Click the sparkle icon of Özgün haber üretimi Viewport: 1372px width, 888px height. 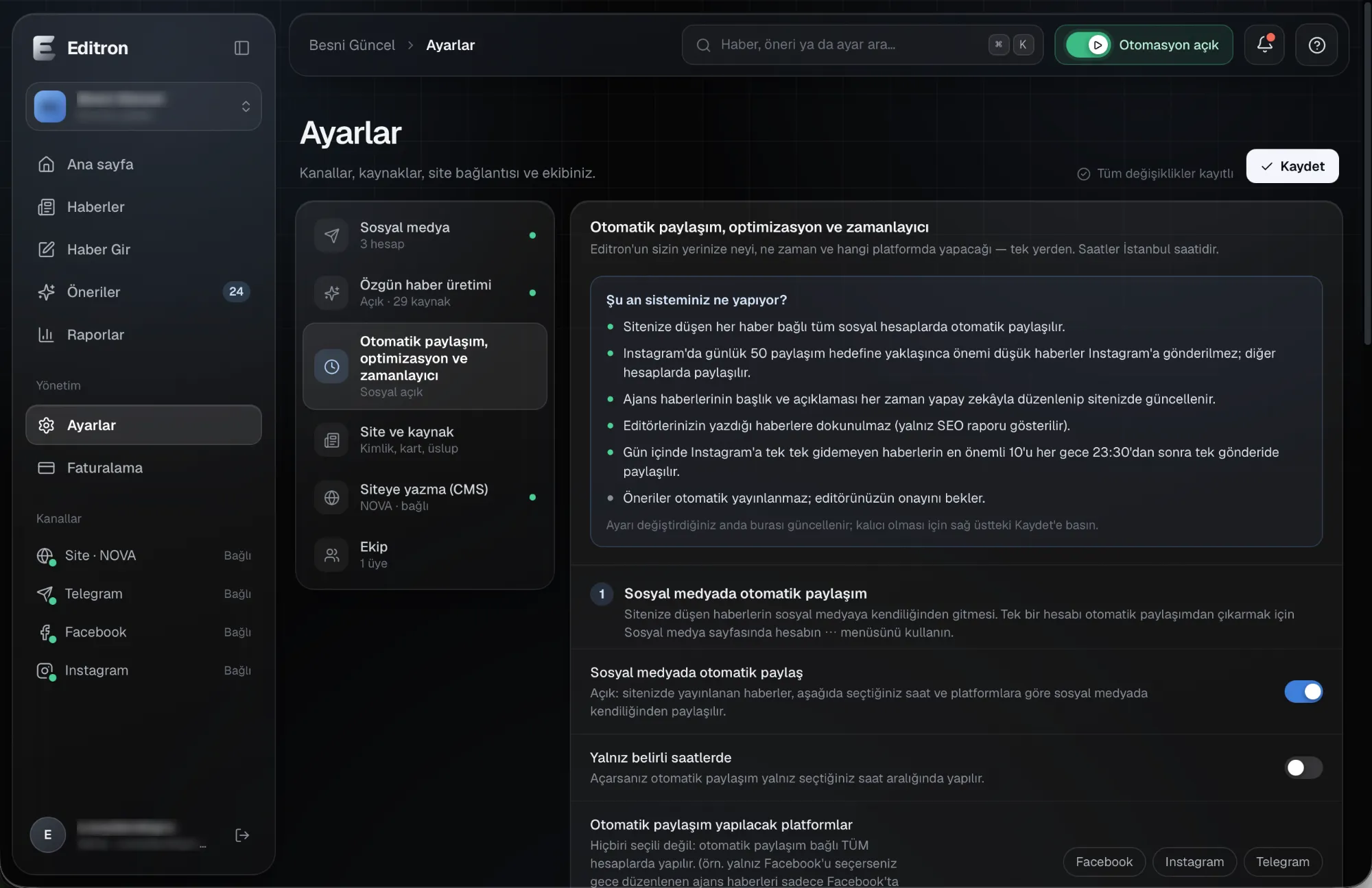(x=331, y=293)
